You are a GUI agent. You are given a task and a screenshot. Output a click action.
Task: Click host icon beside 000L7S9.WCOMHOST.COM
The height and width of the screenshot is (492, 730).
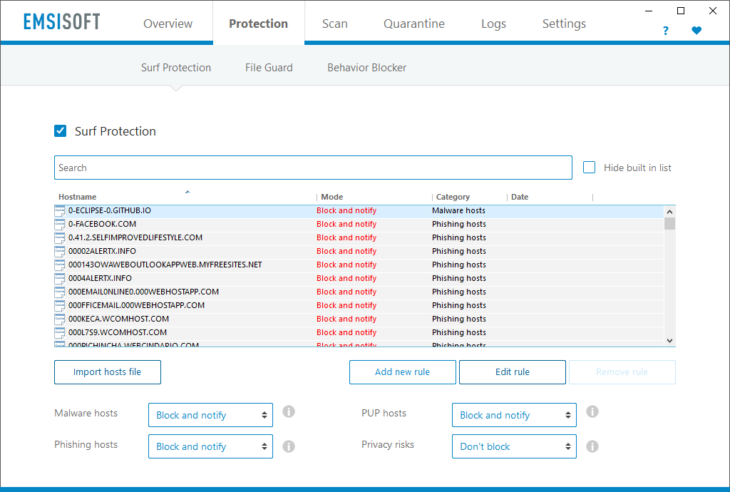[60, 332]
